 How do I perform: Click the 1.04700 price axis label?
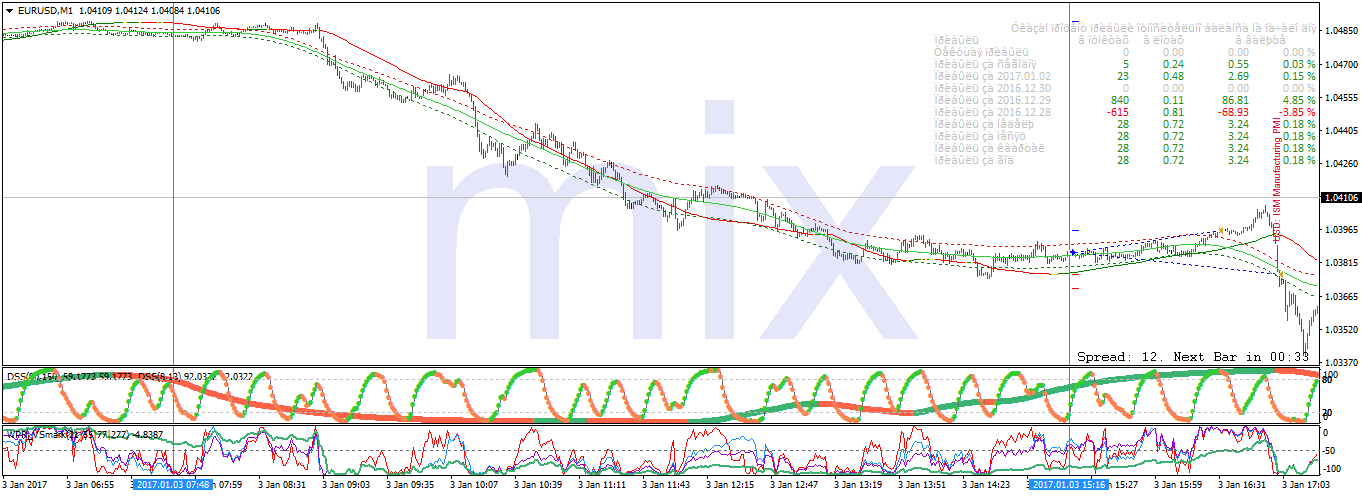[1340, 64]
